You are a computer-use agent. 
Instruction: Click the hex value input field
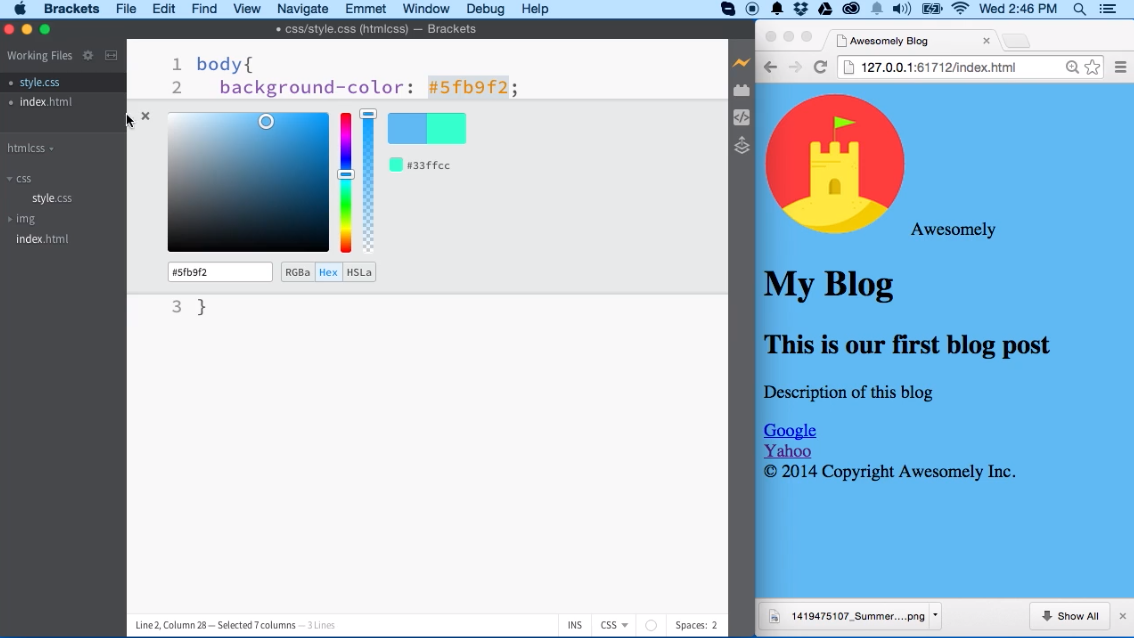coord(219,271)
